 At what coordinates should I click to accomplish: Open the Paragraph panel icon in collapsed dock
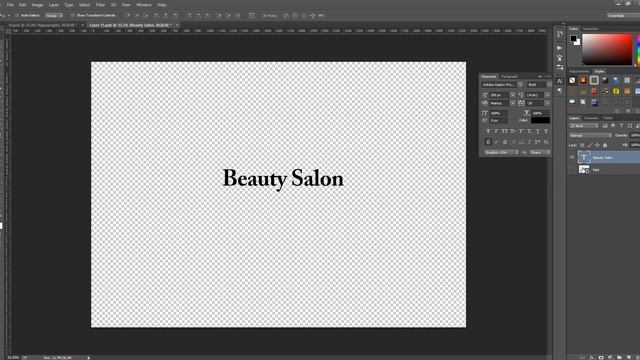tap(560, 90)
